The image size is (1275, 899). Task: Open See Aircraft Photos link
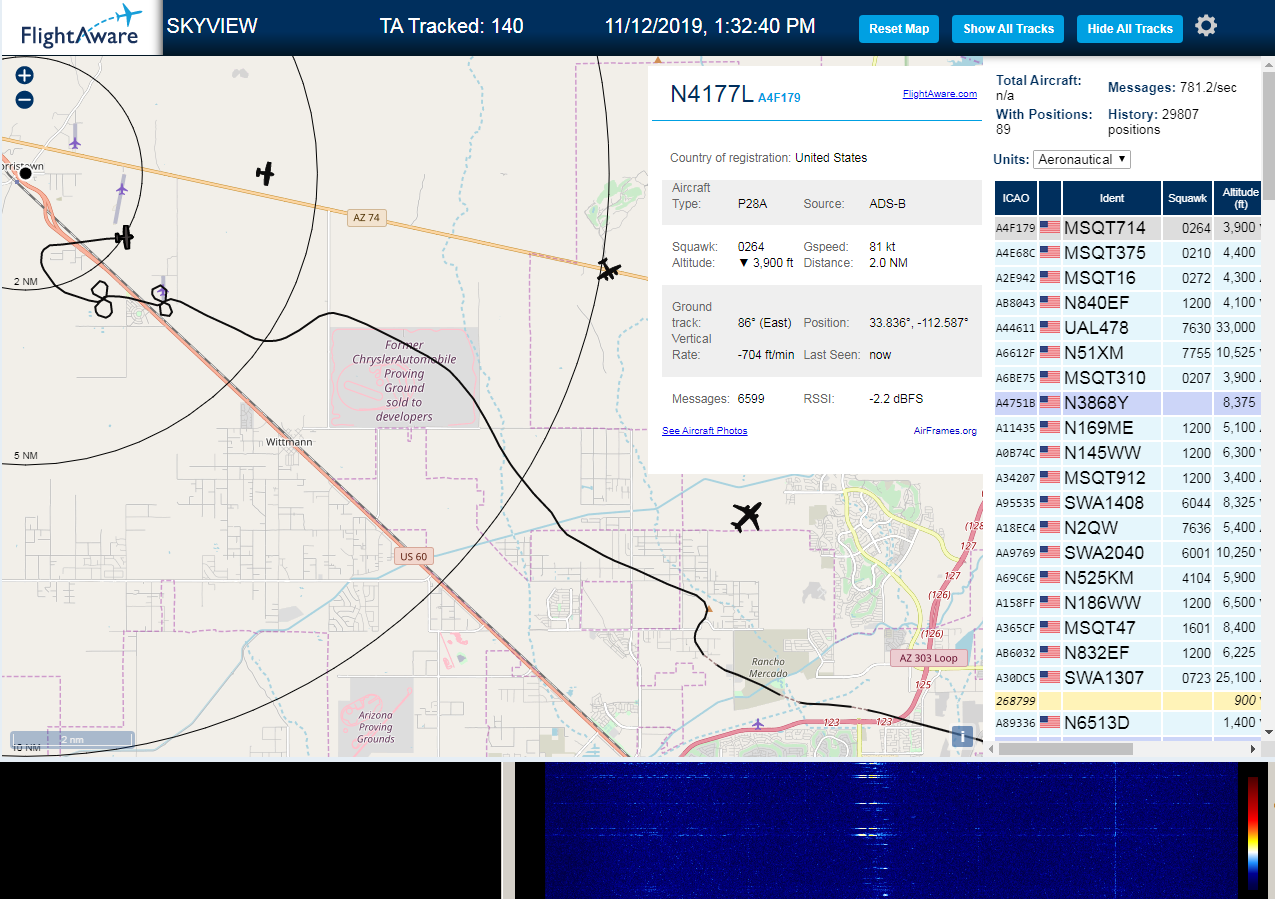[704, 431]
